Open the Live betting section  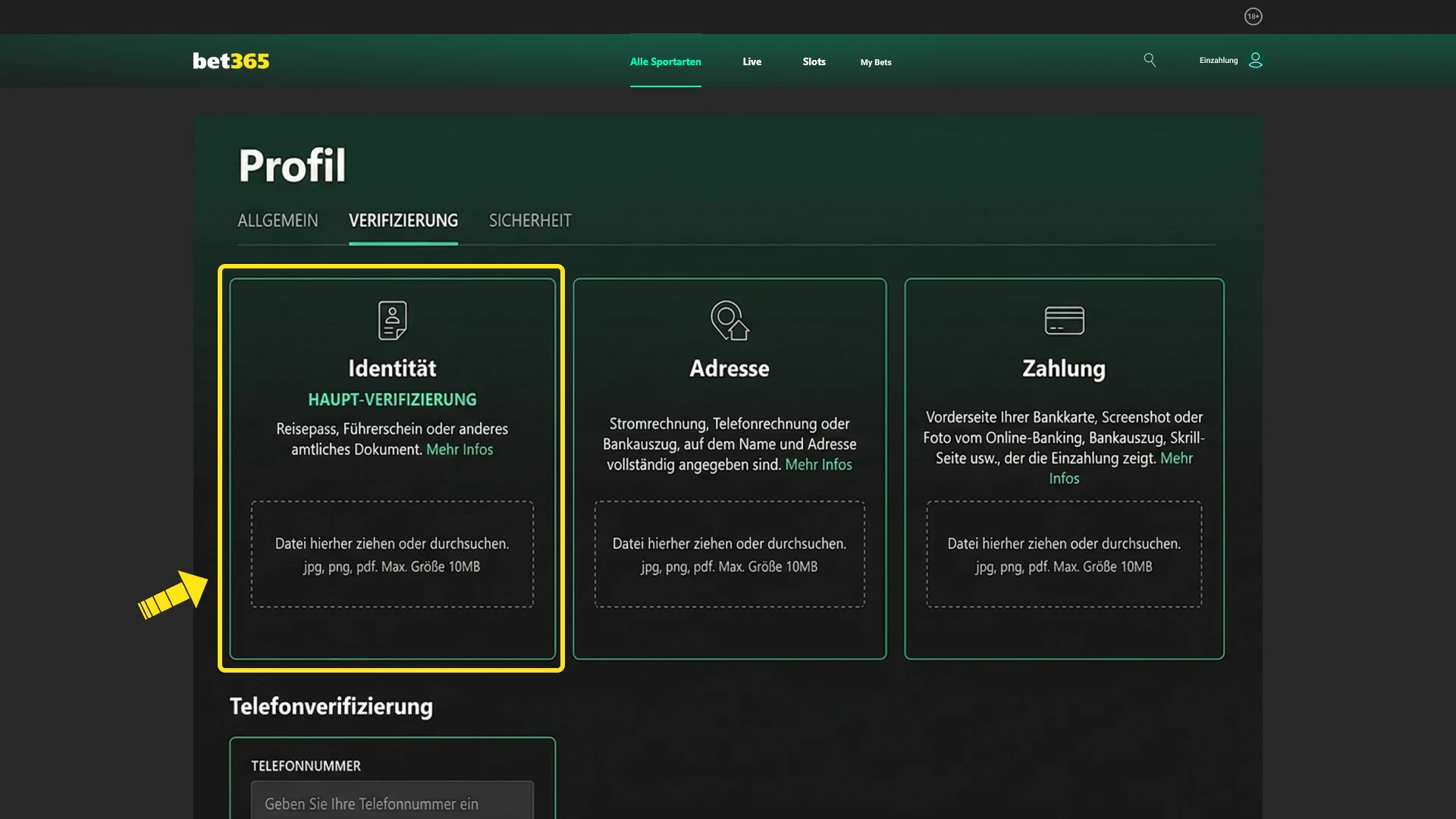tap(752, 62)
